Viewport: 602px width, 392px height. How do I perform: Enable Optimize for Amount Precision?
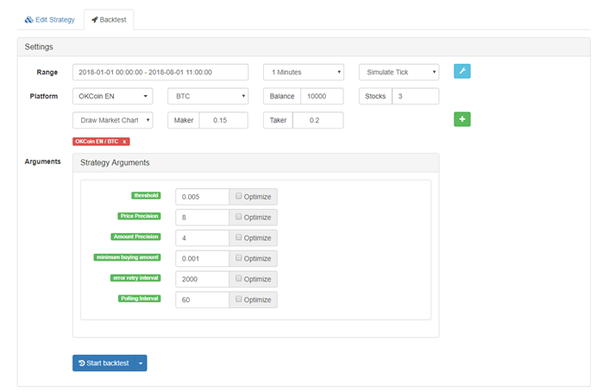(238, 237)
